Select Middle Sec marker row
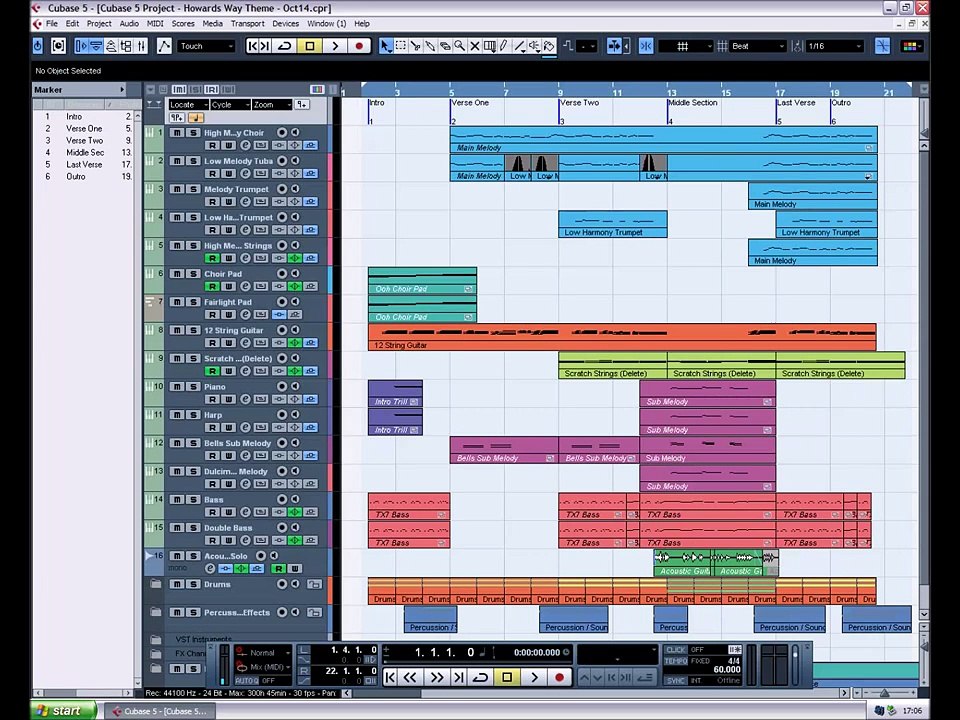Viewport: 960px width, 720px height. click(x=84, y=152)
